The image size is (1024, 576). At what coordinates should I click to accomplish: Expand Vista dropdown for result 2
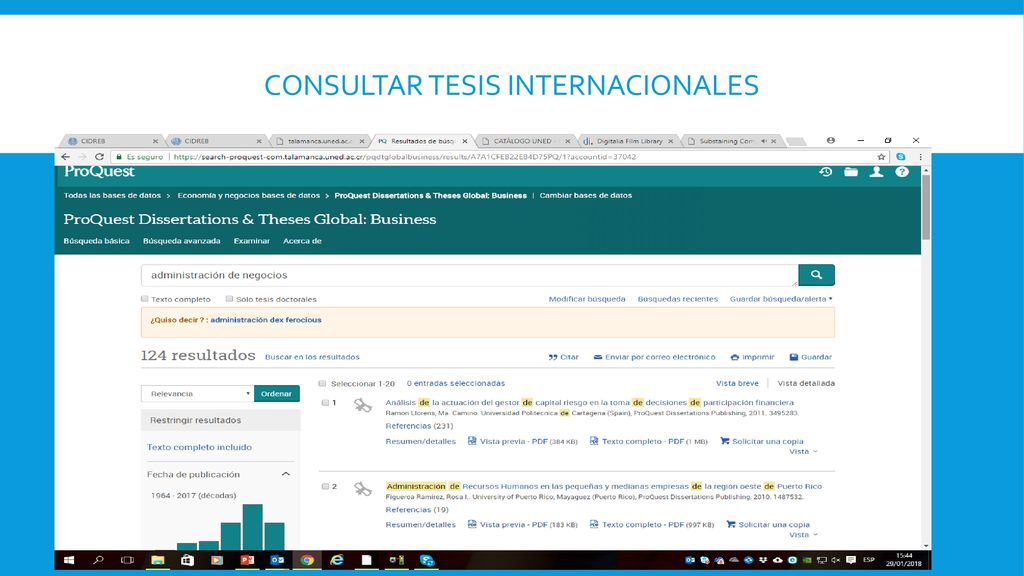click(803, 534)
